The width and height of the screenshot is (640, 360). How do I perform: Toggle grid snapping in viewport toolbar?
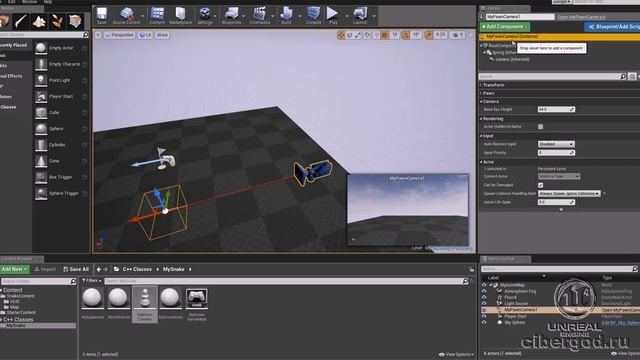coord(384,36)
